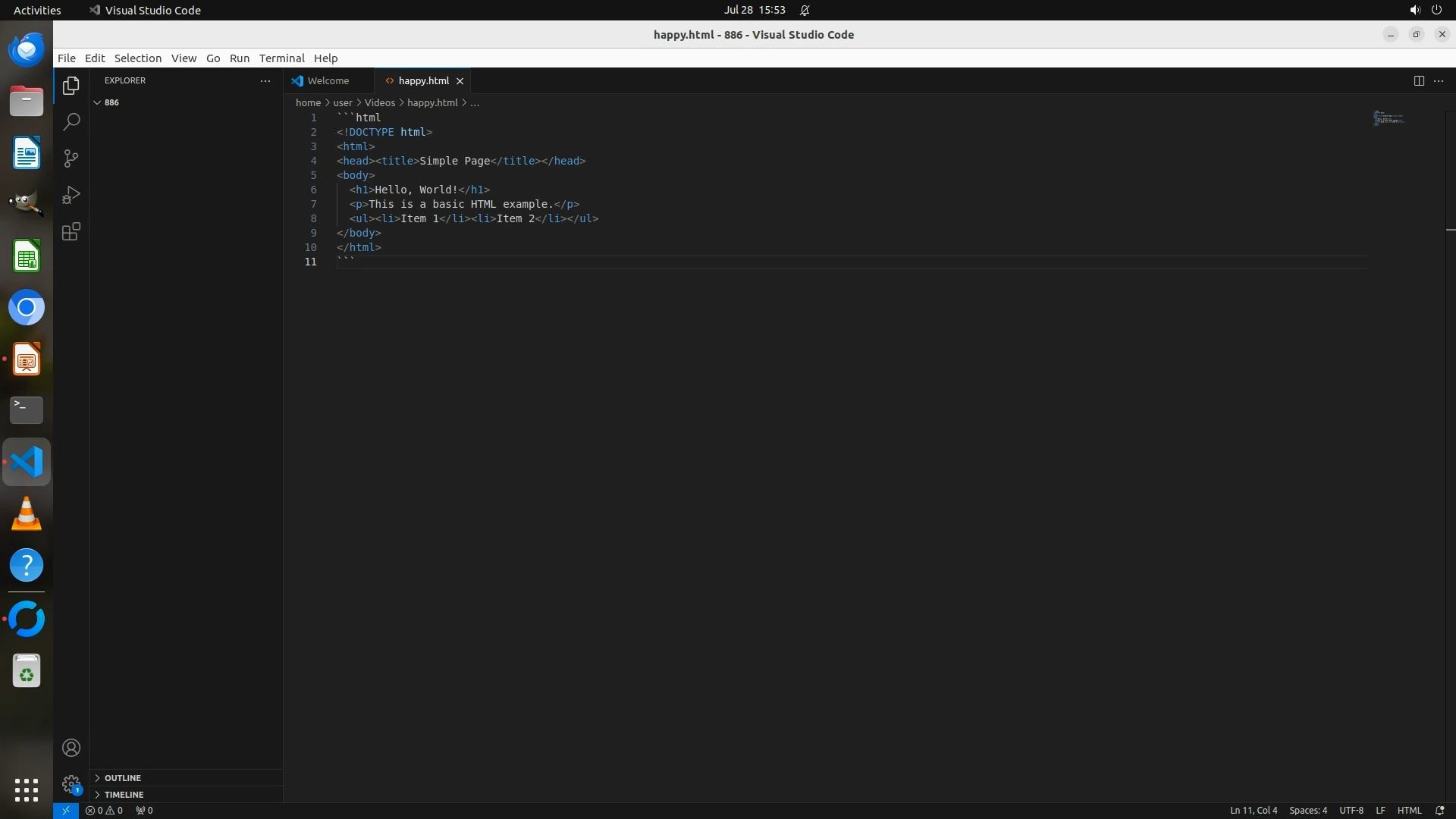Open the Extensions view

(71, 231)
